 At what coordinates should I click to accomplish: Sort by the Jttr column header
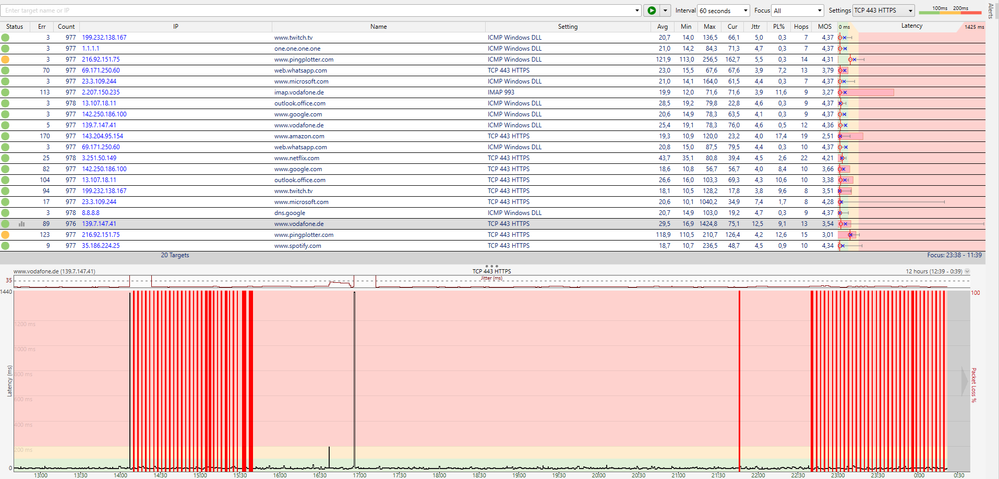(x=756, y=27)
